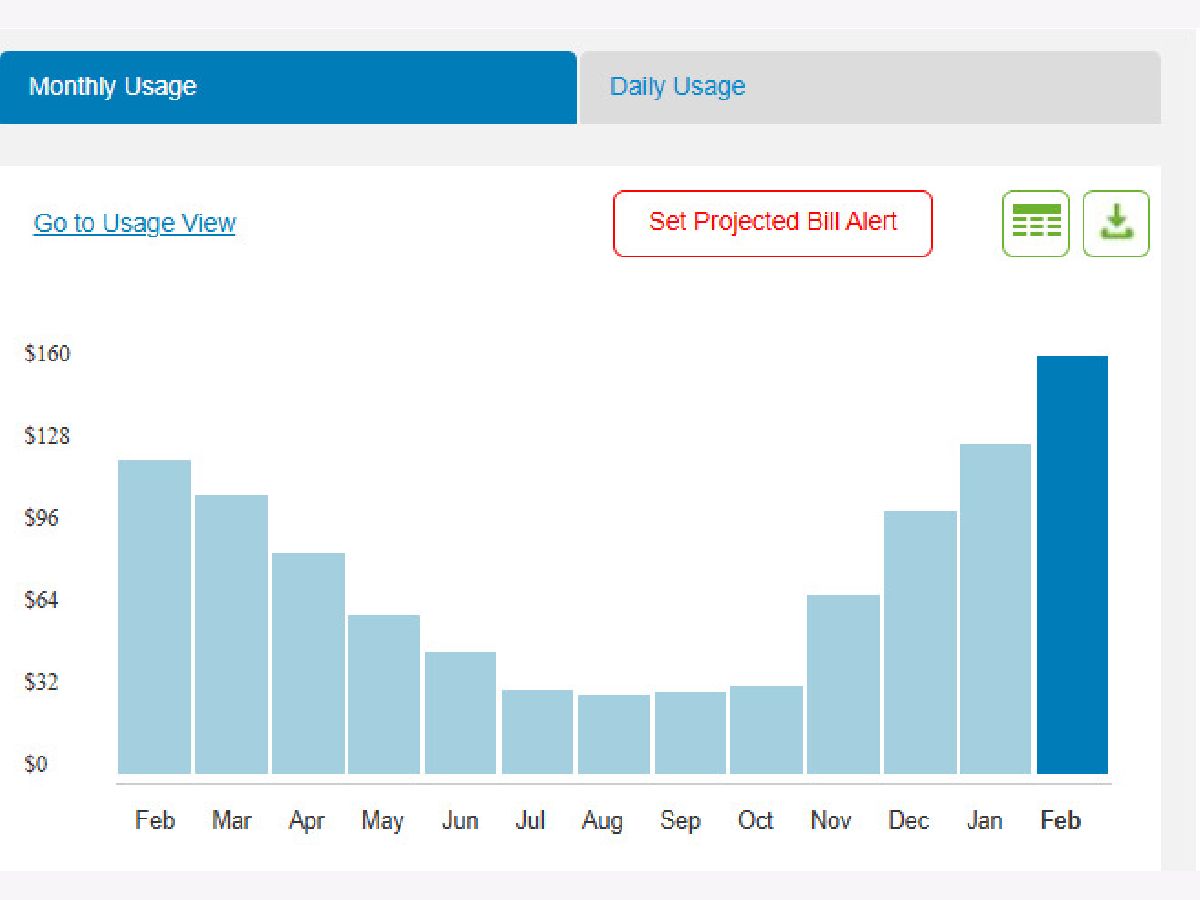Select the Nov usage bar
1200x900 pixels.
tap(843, 684)
